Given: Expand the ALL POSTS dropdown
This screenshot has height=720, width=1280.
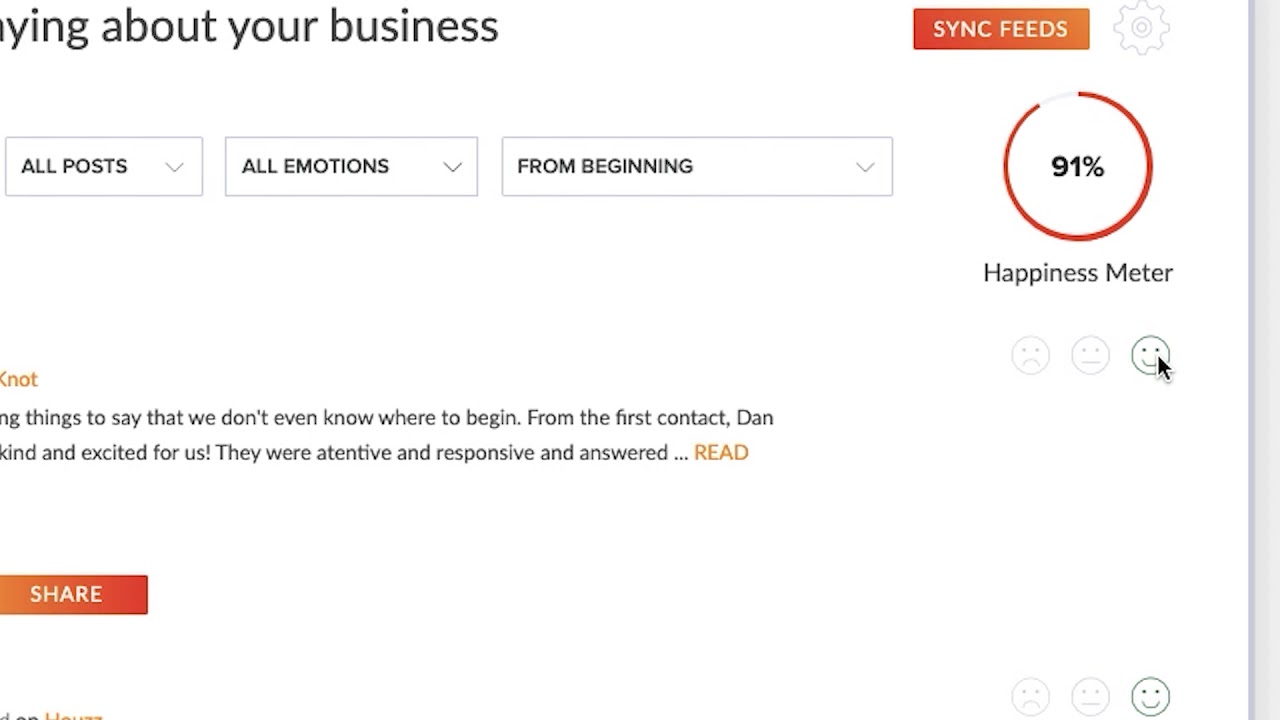Looking at the screenshot, I should pyautogui.click(x=103, y=166).
